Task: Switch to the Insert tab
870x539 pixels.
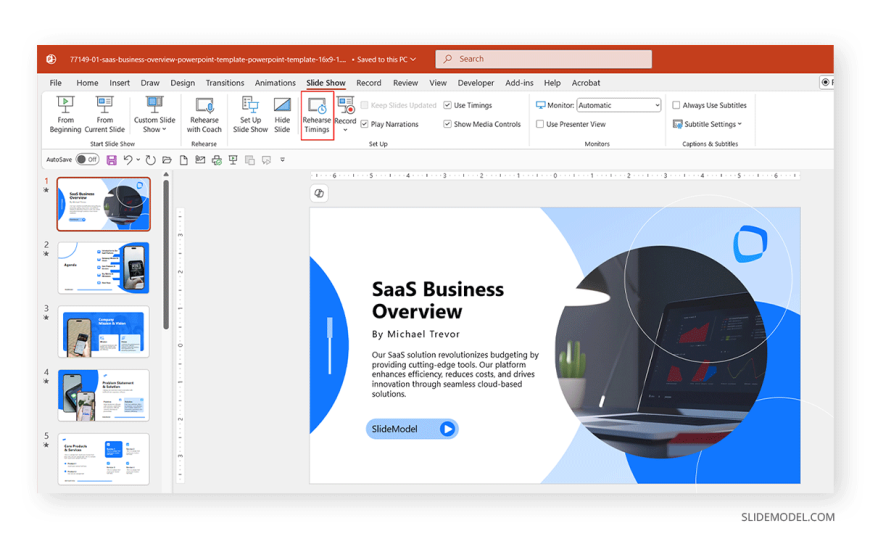Action: [119, 83]
